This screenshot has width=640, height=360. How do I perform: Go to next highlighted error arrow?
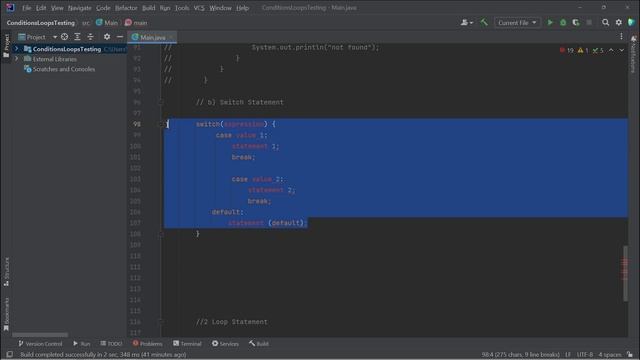(621, 50)
